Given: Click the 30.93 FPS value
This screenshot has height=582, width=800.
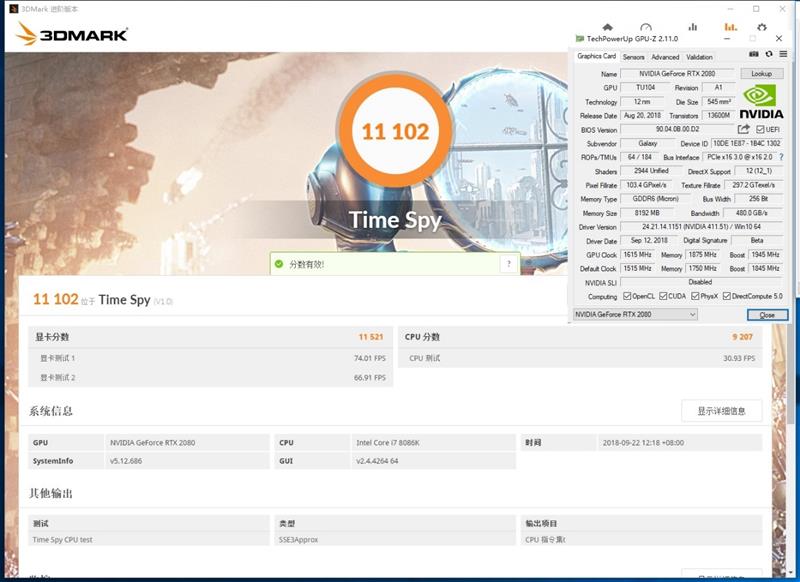Looking at the screenshot, I should tap(739, 358).
